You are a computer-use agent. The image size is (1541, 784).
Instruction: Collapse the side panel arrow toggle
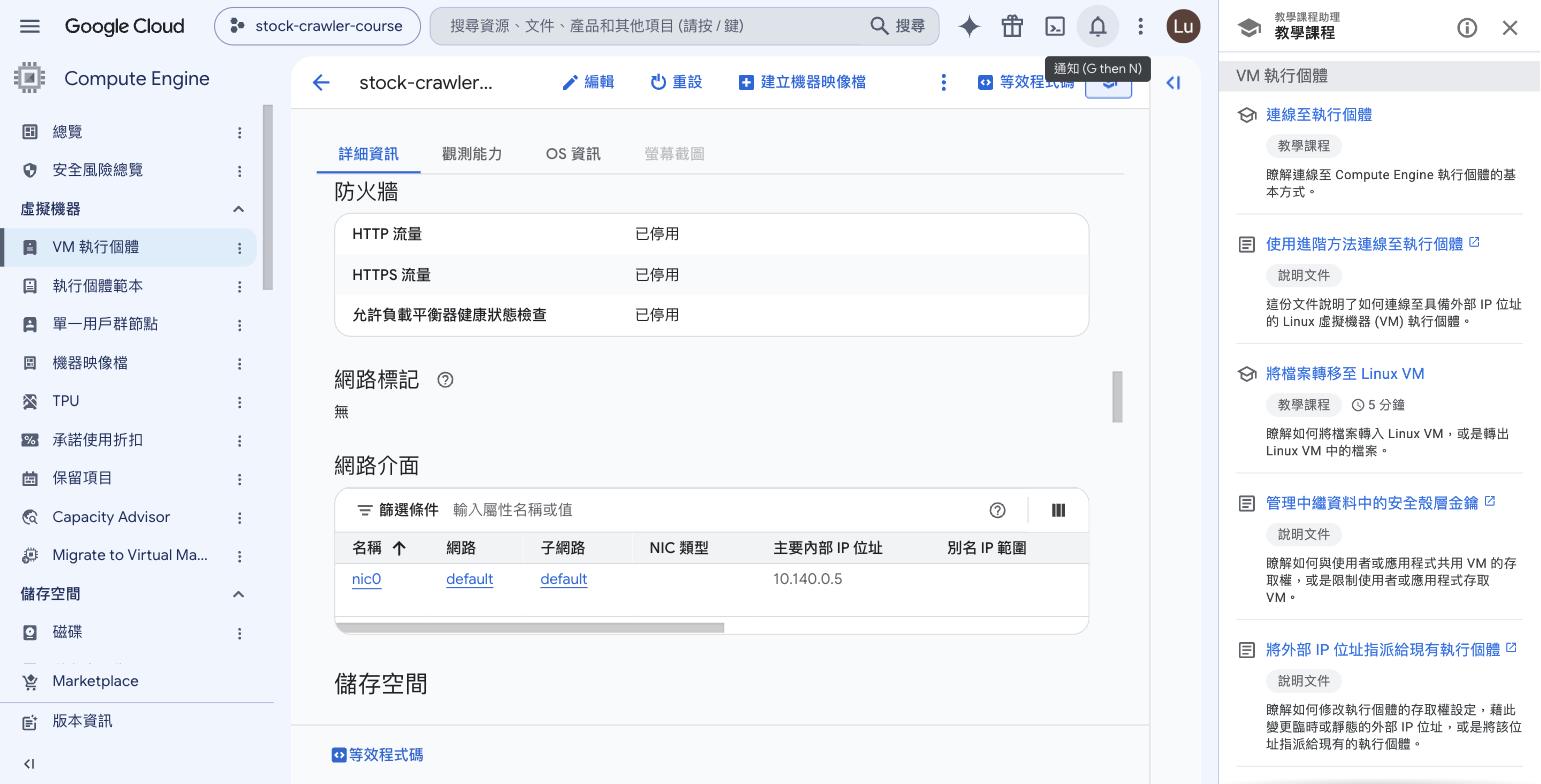(1173, 82)
